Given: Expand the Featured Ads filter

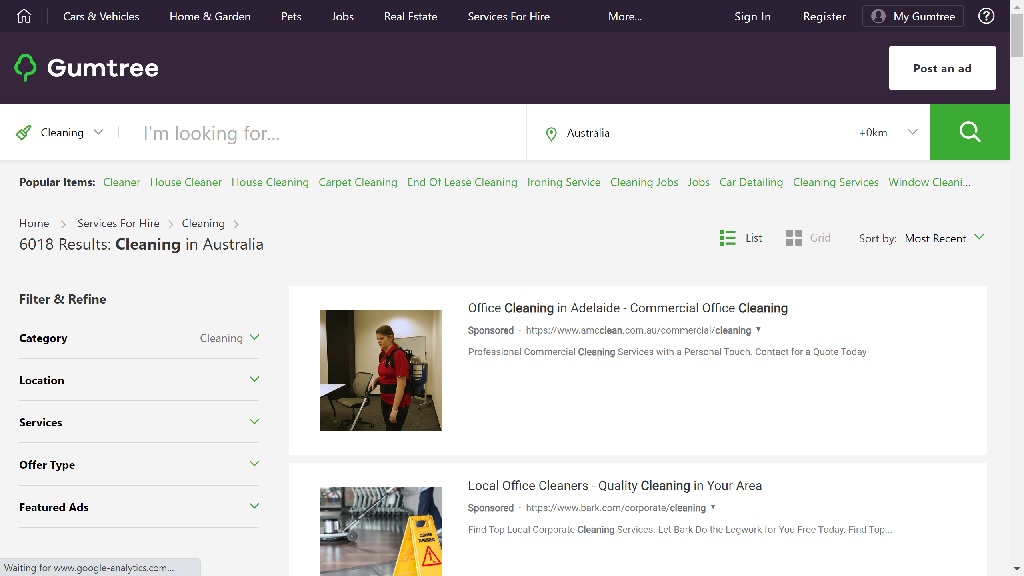Looking at the screenshot, I should [139, 507].
